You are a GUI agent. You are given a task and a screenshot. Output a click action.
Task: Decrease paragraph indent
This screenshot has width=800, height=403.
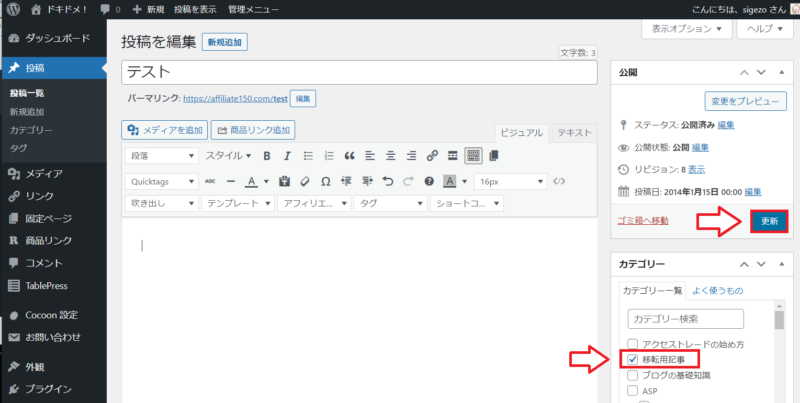(x=346, y=181)
